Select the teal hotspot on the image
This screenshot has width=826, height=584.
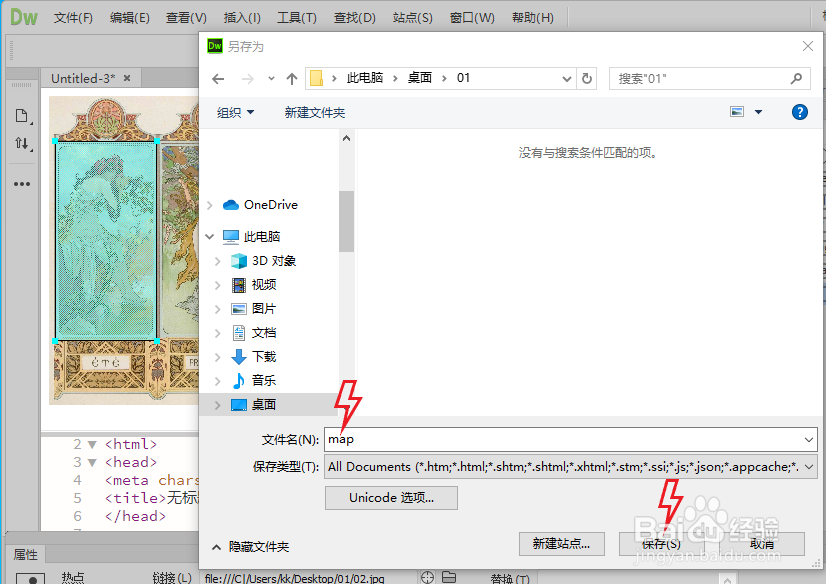click(106, 241)
